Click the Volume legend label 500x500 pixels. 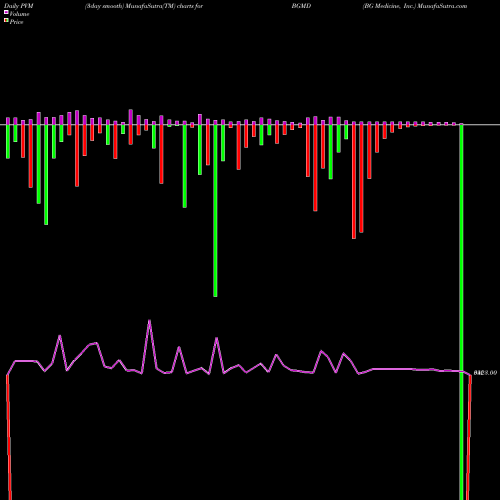click(19, 14)
